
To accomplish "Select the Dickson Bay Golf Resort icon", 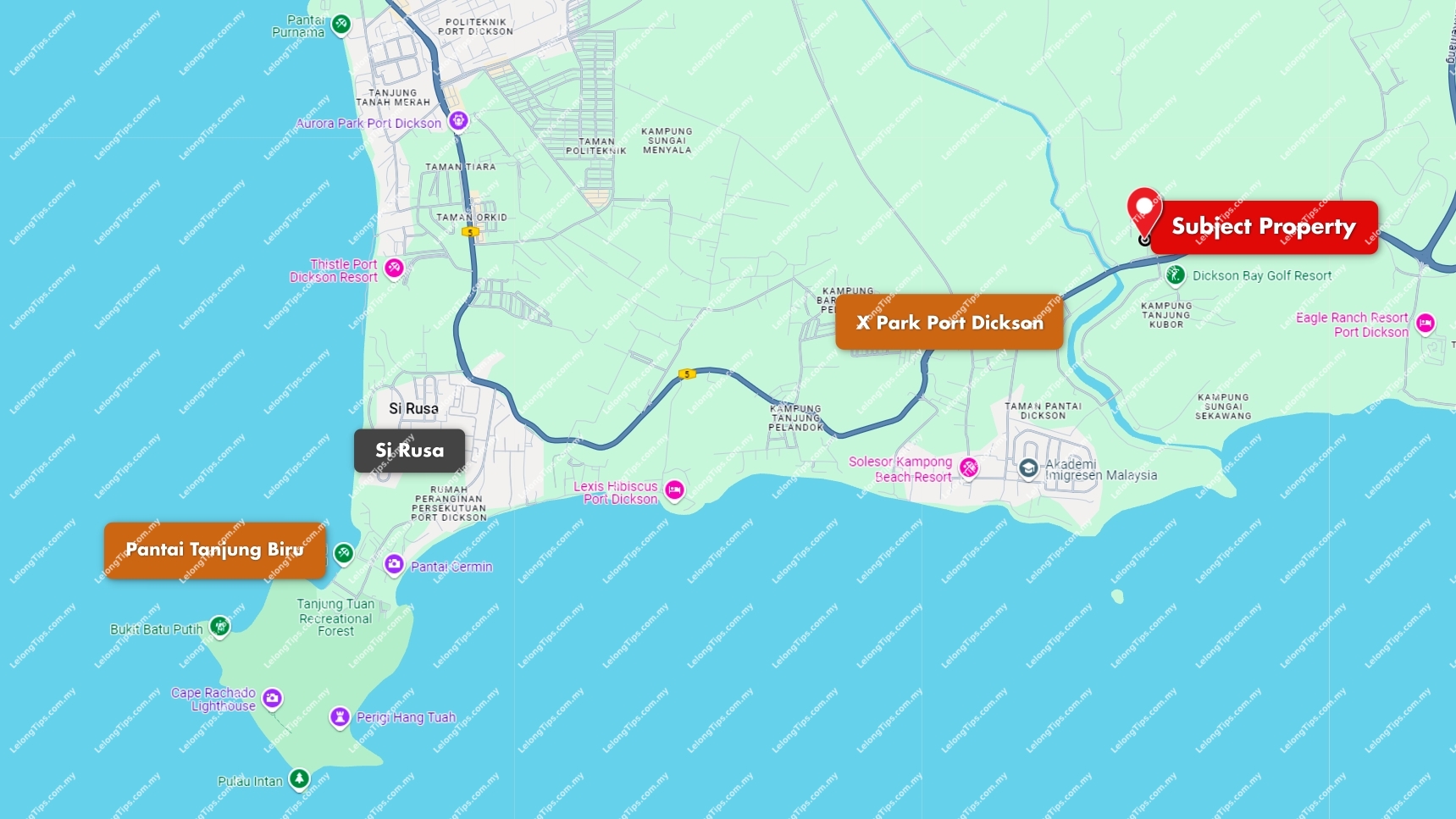I will click(1175, 275).
